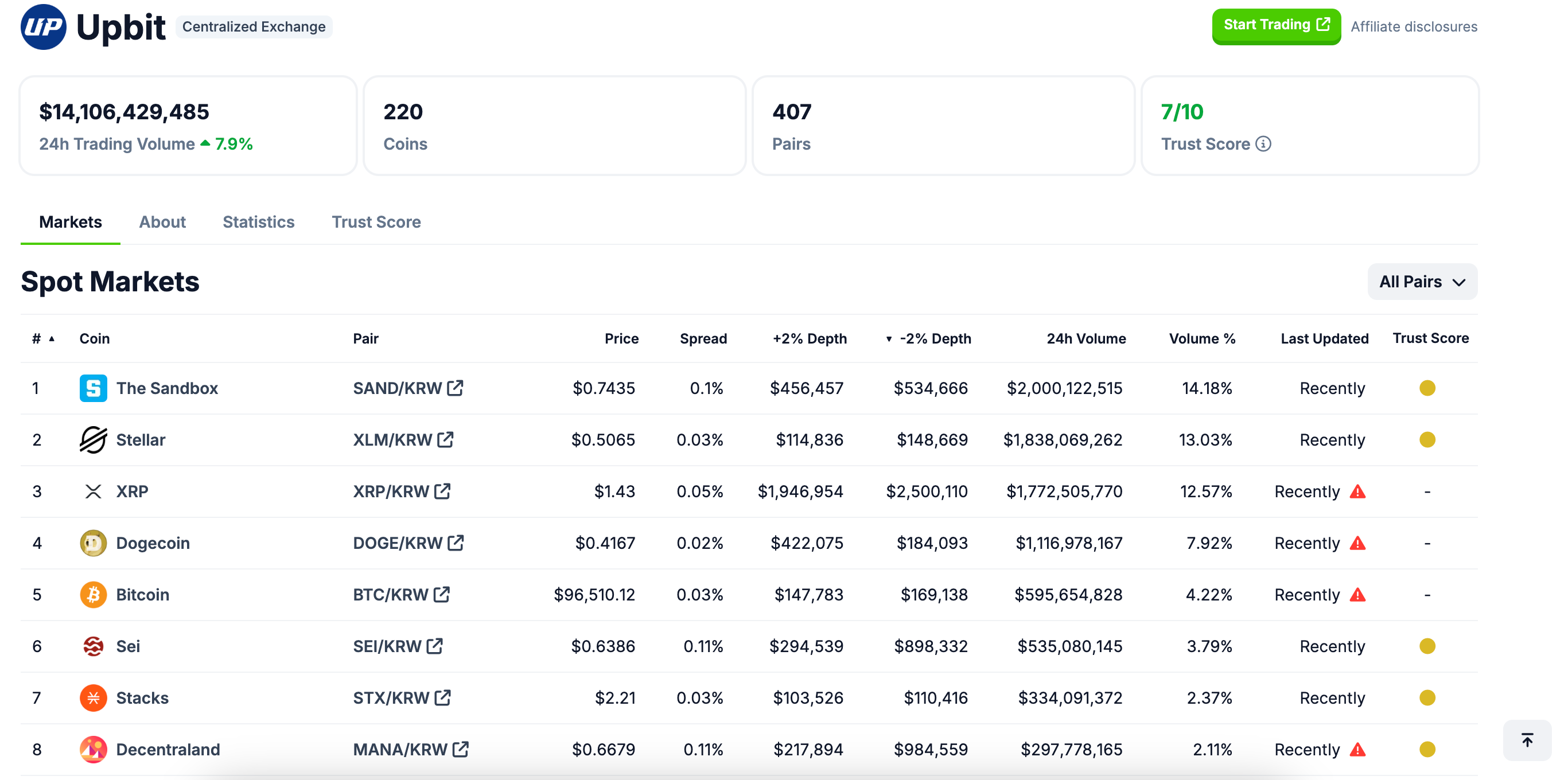Click the Dogecoin coin icon
1568x780 pixels.
pyautogui.click(x=93, y=543)
